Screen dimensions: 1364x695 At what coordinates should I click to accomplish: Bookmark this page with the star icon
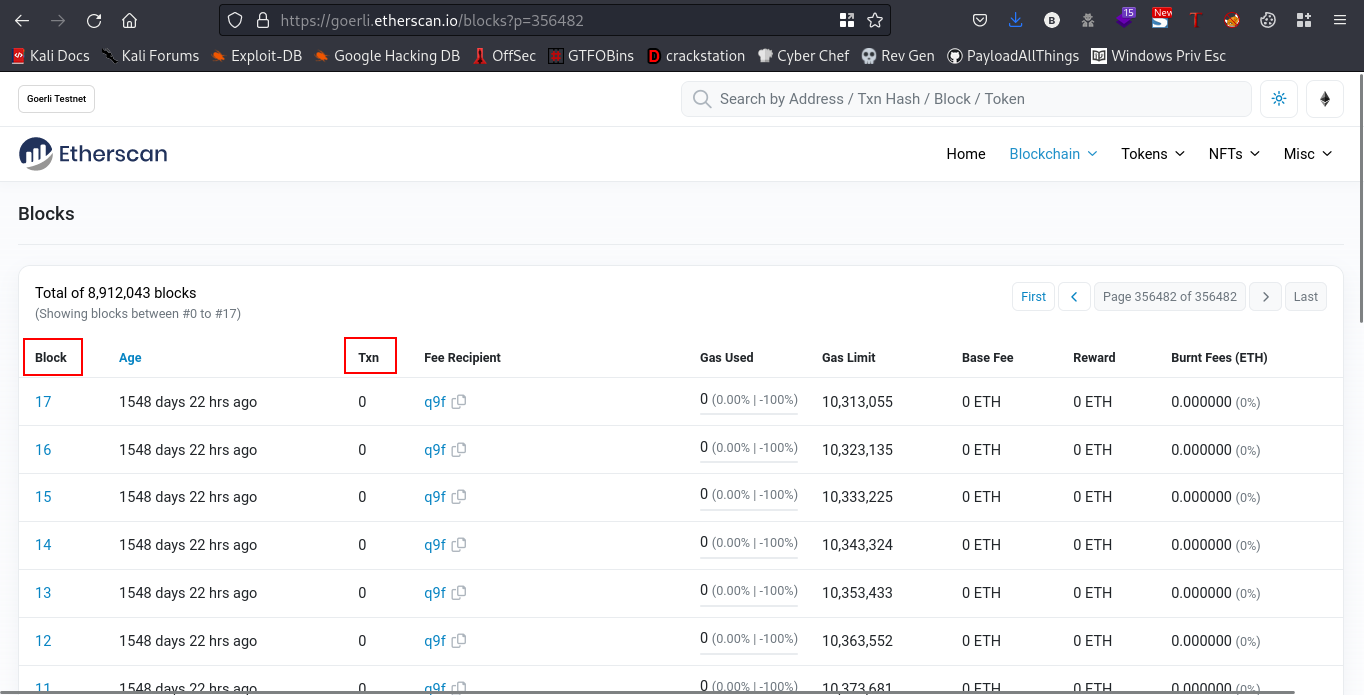pos(875,20)
